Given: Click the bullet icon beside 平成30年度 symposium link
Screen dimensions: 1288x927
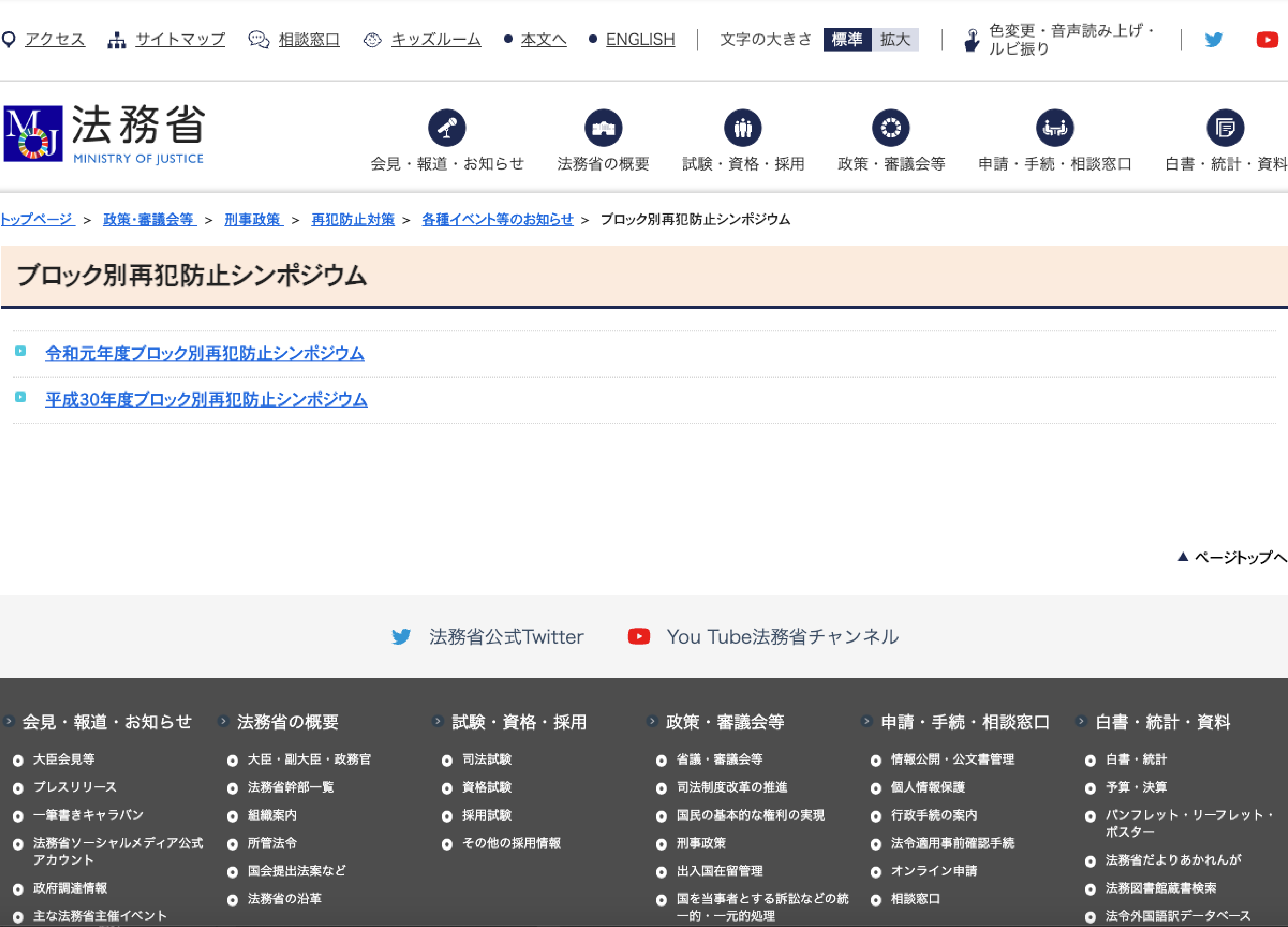Looking at the screenshot, I should pyautogui.click(x=20, y=397).
